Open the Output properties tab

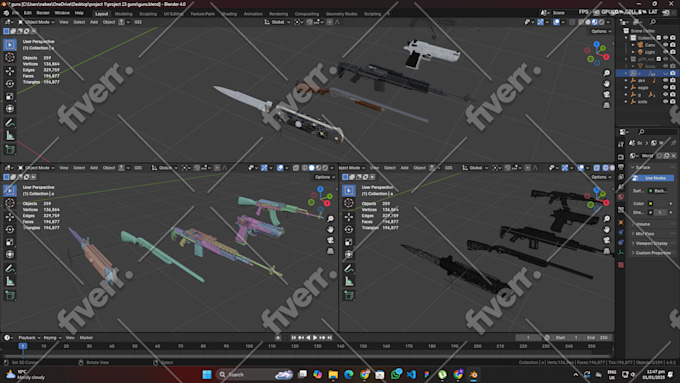click(x=621, y=167)
